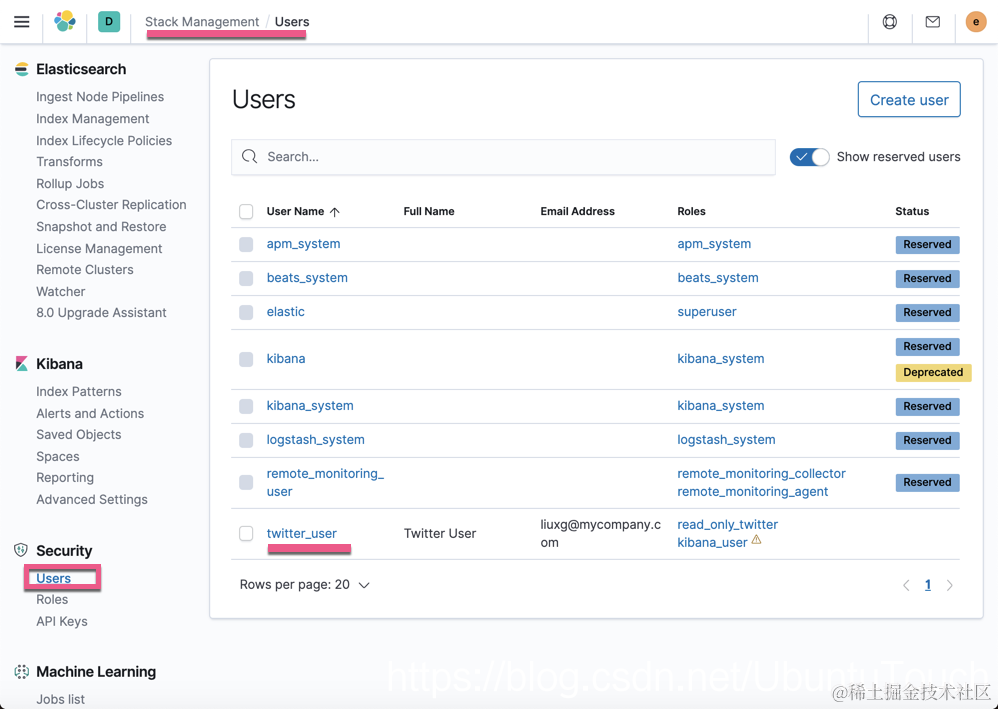
Task: Open the newsfeed mail icon
Action: coord(932,22)
